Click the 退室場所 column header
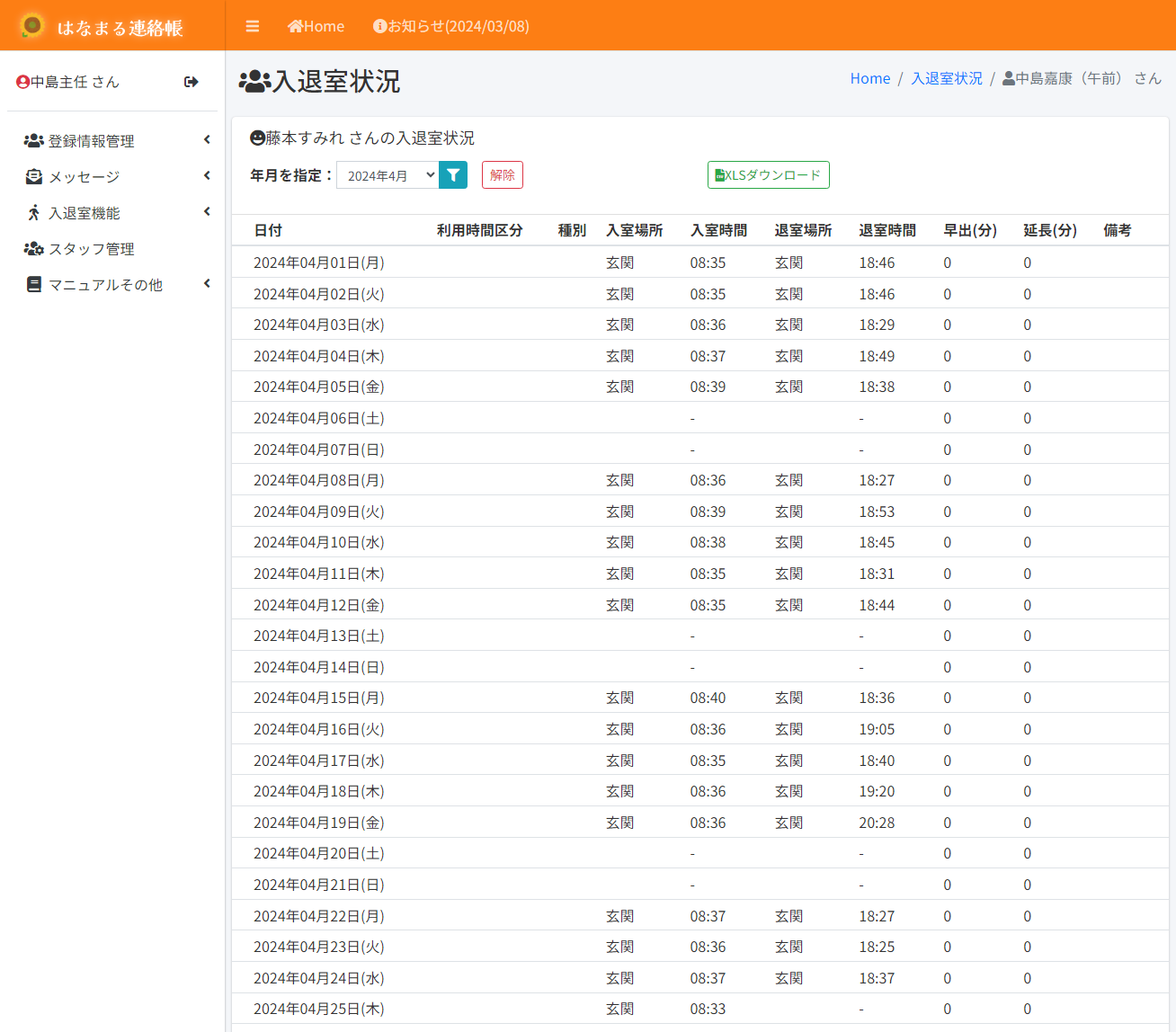1176x1032 pixels. [x=804, y=231]
